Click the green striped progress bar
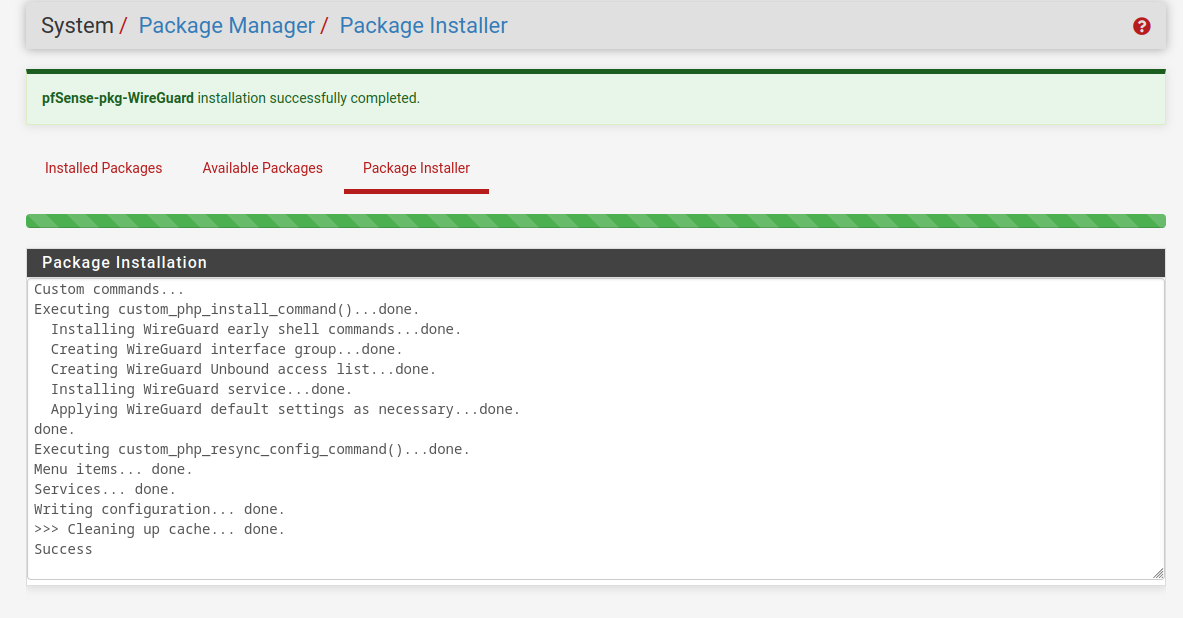The image size is (1183, 618). coord(595,221)
